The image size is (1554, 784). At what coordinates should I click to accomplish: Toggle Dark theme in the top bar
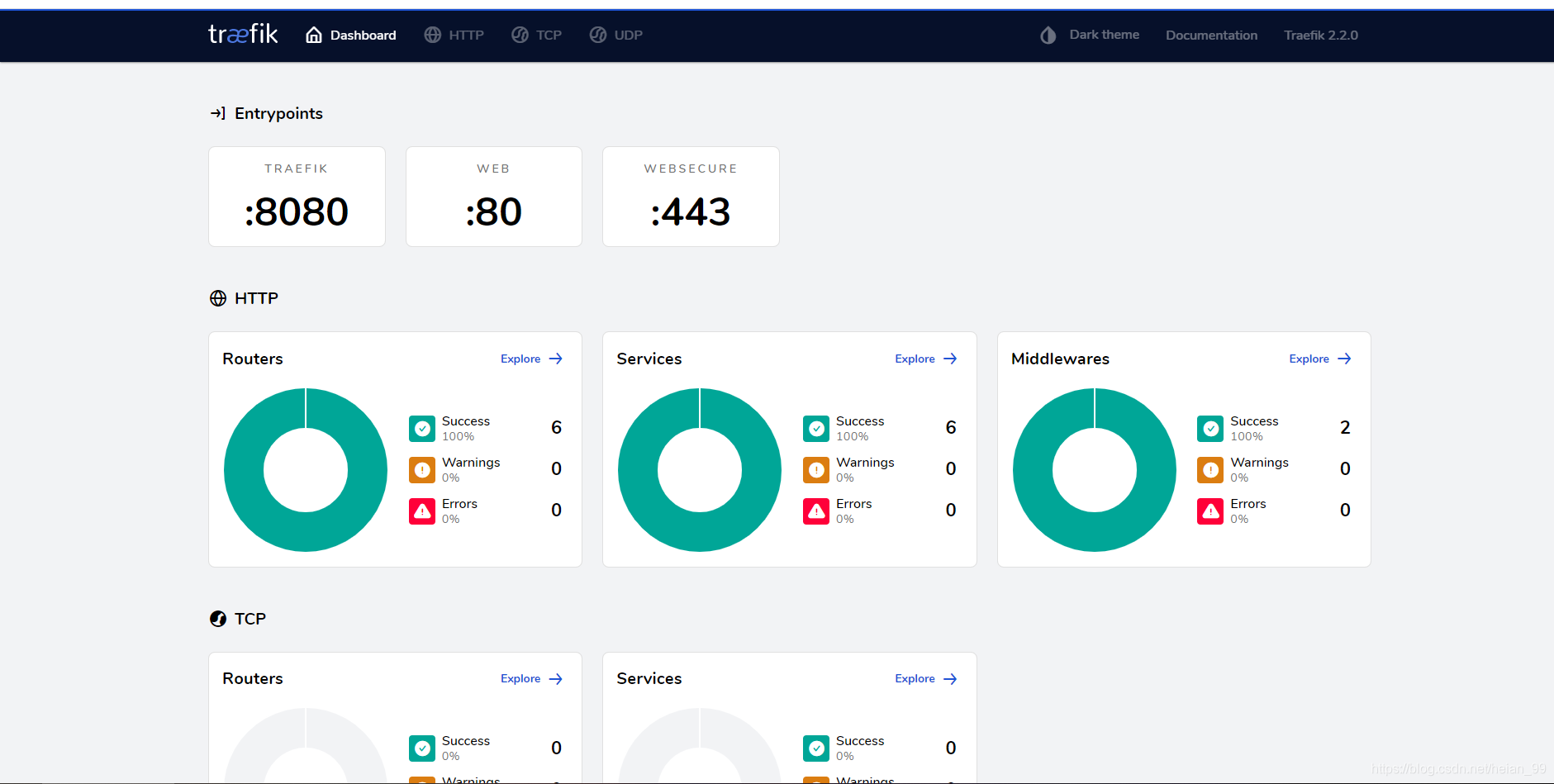(1090, 35)
